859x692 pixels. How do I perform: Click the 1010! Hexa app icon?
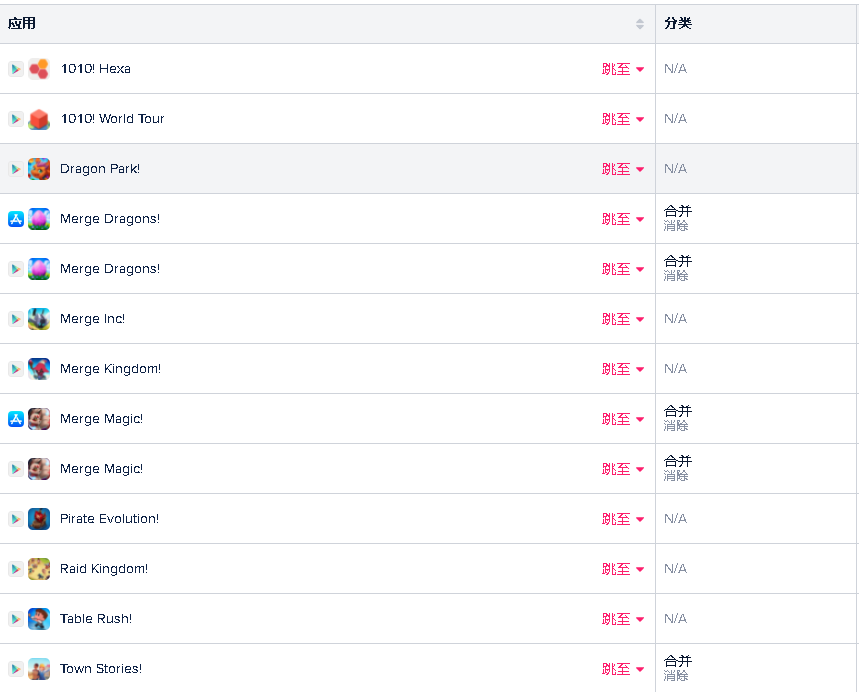[x=39, y=69]
